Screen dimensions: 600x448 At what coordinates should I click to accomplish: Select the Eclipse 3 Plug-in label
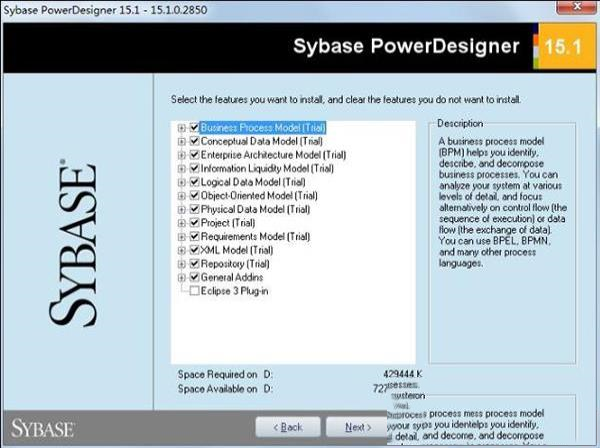pyautogui.click(x=235, y=291)
